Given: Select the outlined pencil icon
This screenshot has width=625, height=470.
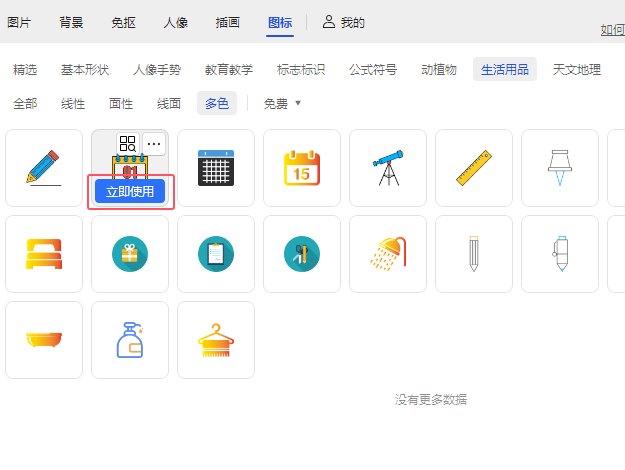Looking at the screenshot, I should coord(474,254).
